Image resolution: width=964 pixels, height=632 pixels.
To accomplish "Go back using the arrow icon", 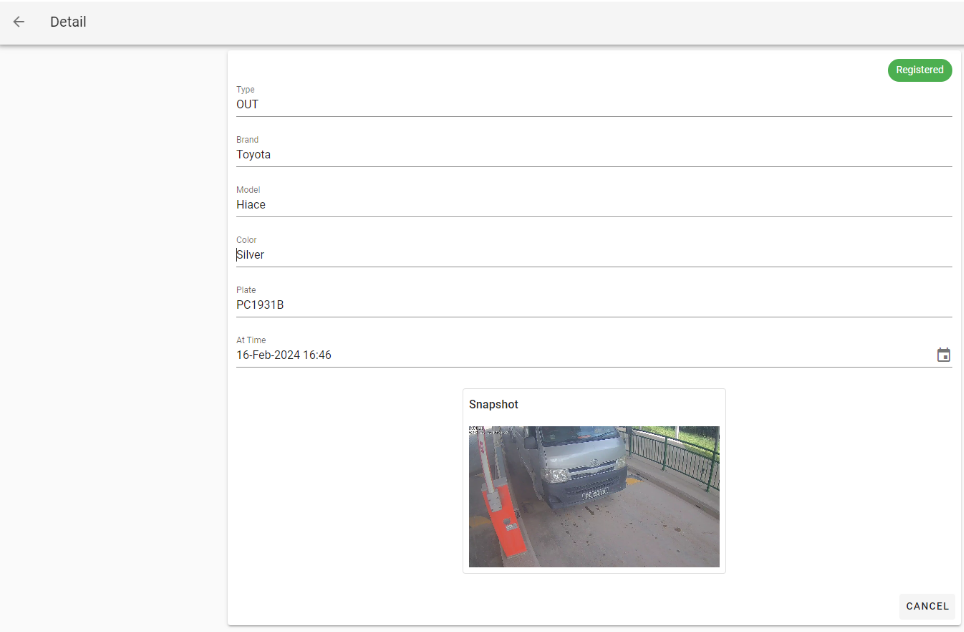I will click(18, 22).
